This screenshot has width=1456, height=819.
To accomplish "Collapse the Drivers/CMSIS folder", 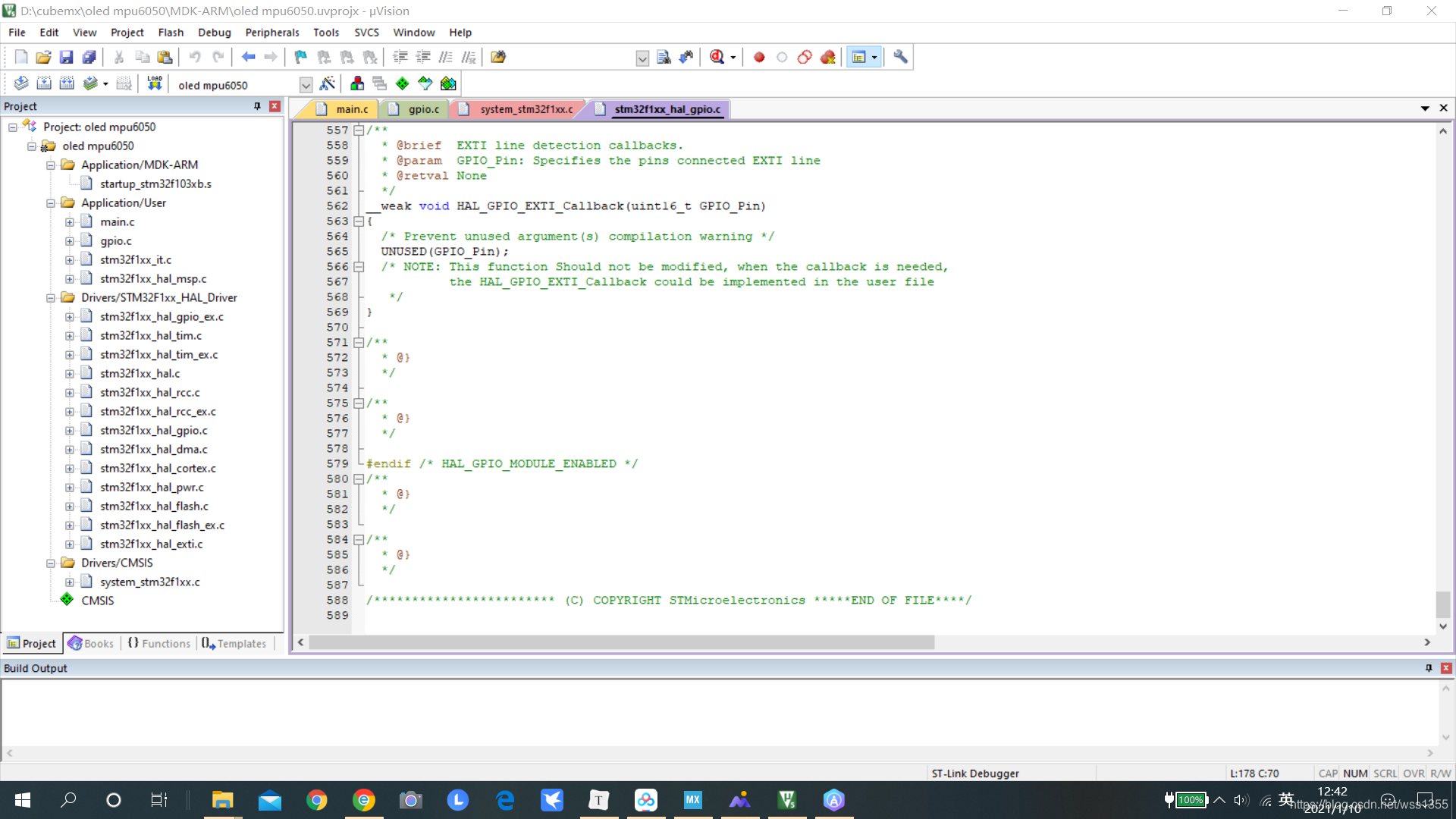I will (x=51, y=563).
